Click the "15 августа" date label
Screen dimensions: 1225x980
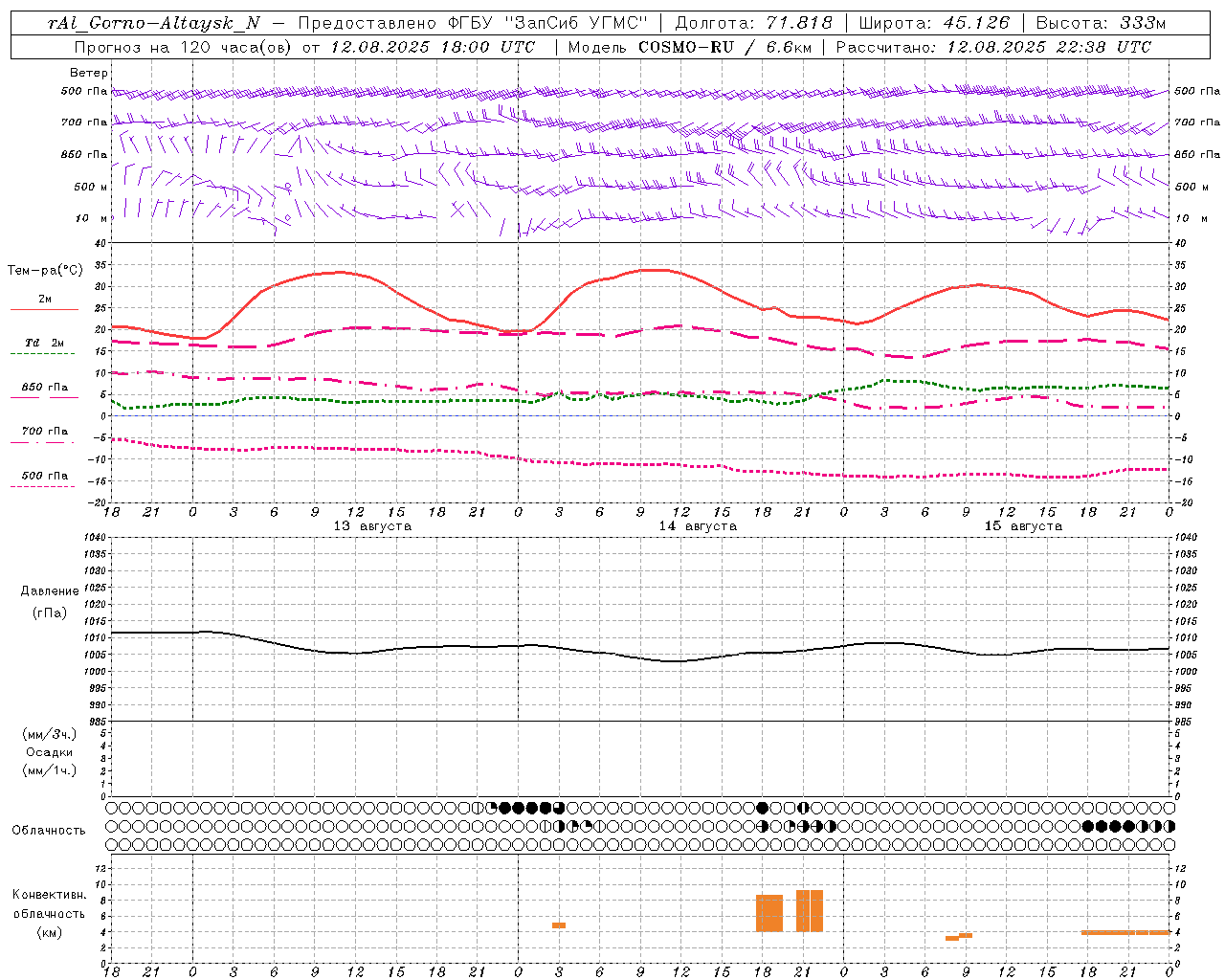click(1023, 526)
